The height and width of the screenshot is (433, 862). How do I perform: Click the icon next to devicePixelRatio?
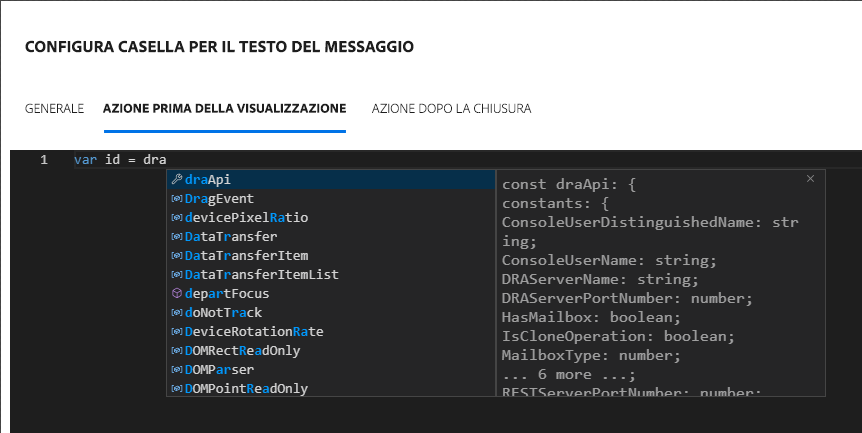pyautogui.click(x=177, y=218)
